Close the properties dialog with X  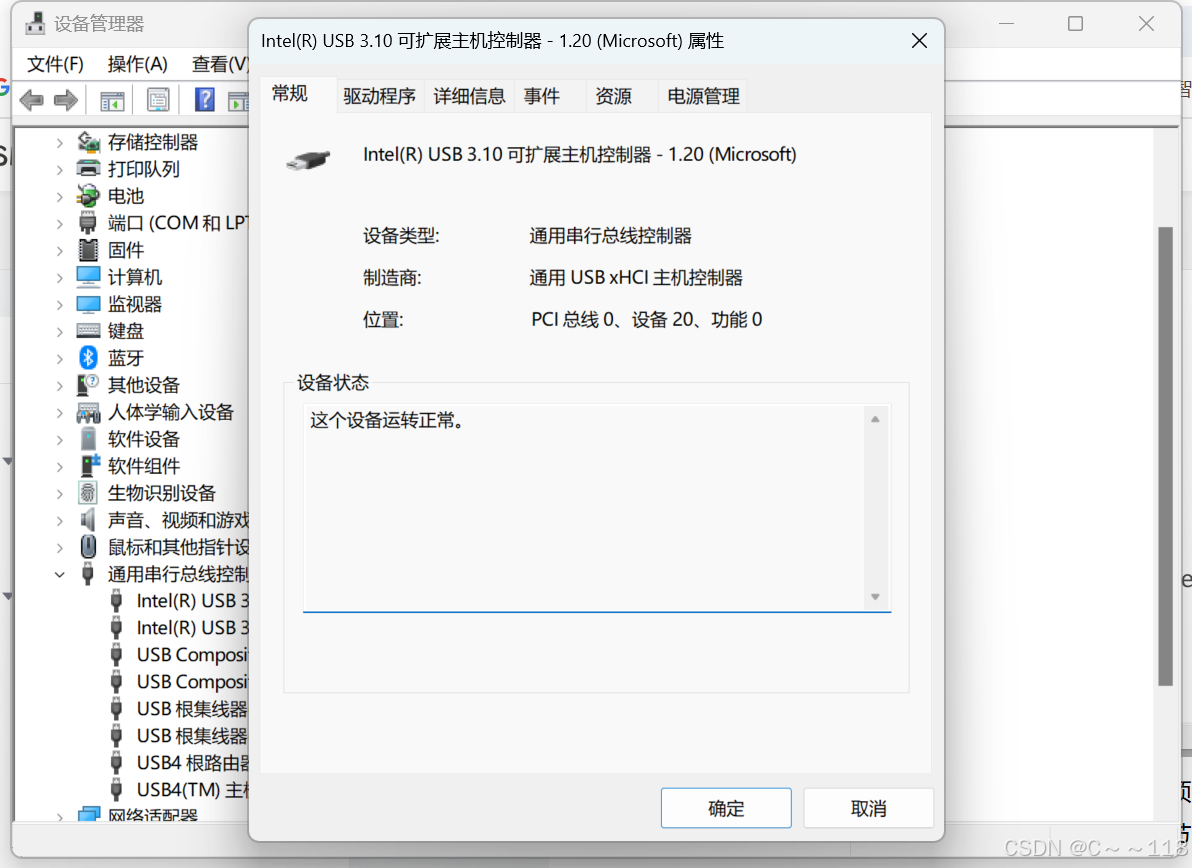coord(919,40)
